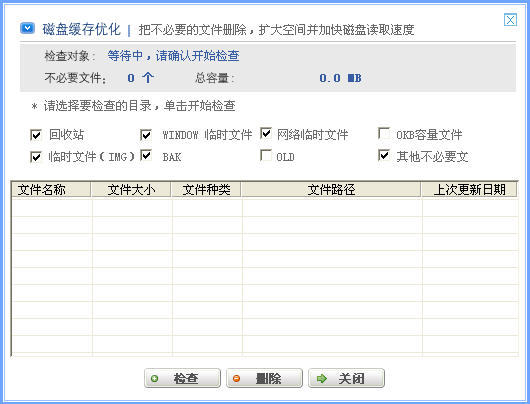The image size is (530, 404).
Task: Enable the 0KB容量文件 checkbox
Action: (x=384, y=133)
